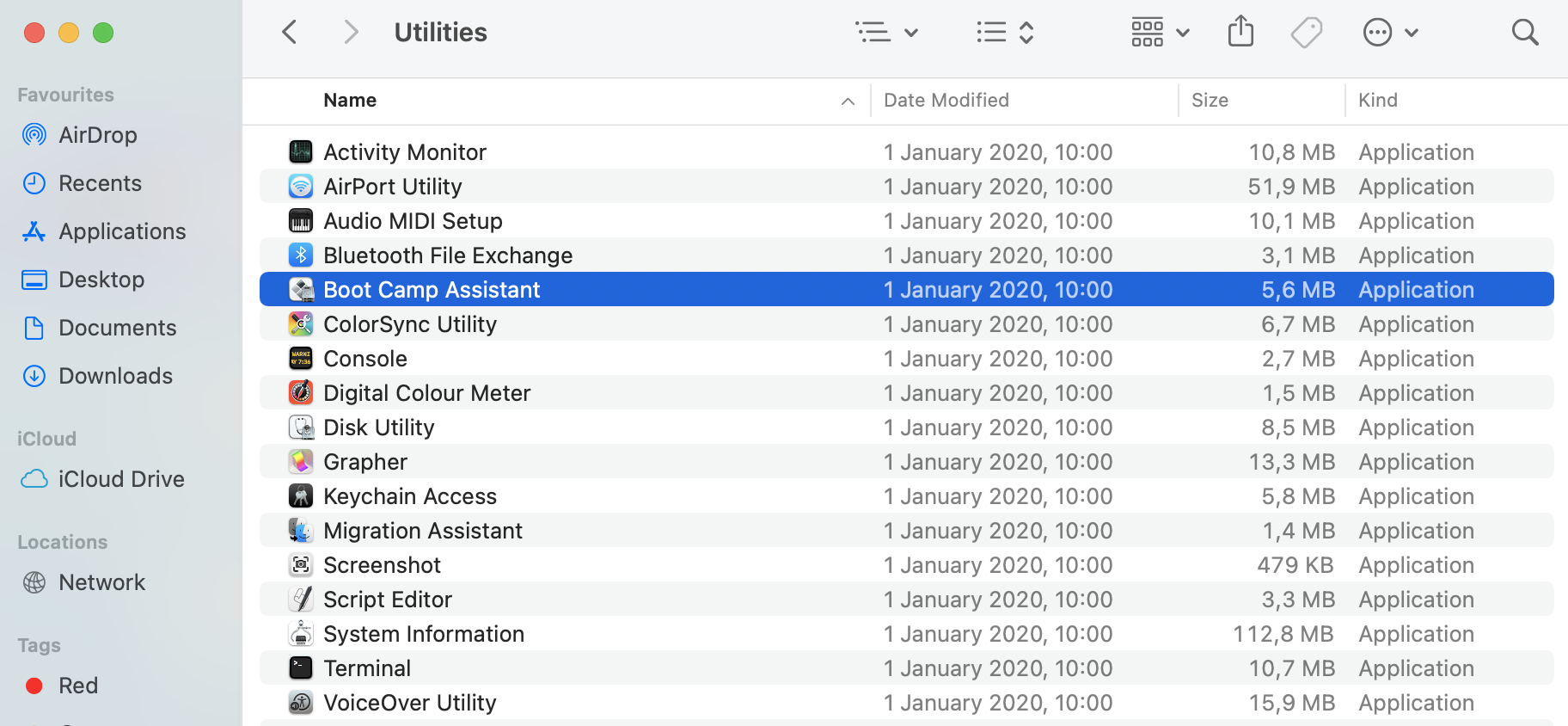Click the Bluetooth File Exchange icon
The image size is (1568, 726).
(x=301, y=255)
